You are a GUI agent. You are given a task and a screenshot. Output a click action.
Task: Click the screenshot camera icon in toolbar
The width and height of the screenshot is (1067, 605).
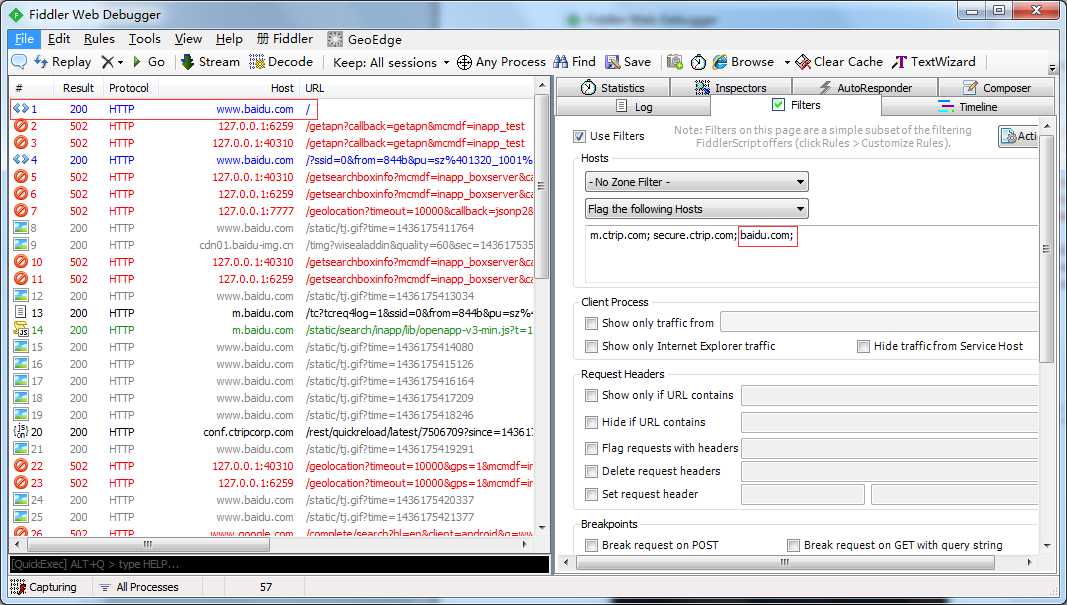(674, 62)
